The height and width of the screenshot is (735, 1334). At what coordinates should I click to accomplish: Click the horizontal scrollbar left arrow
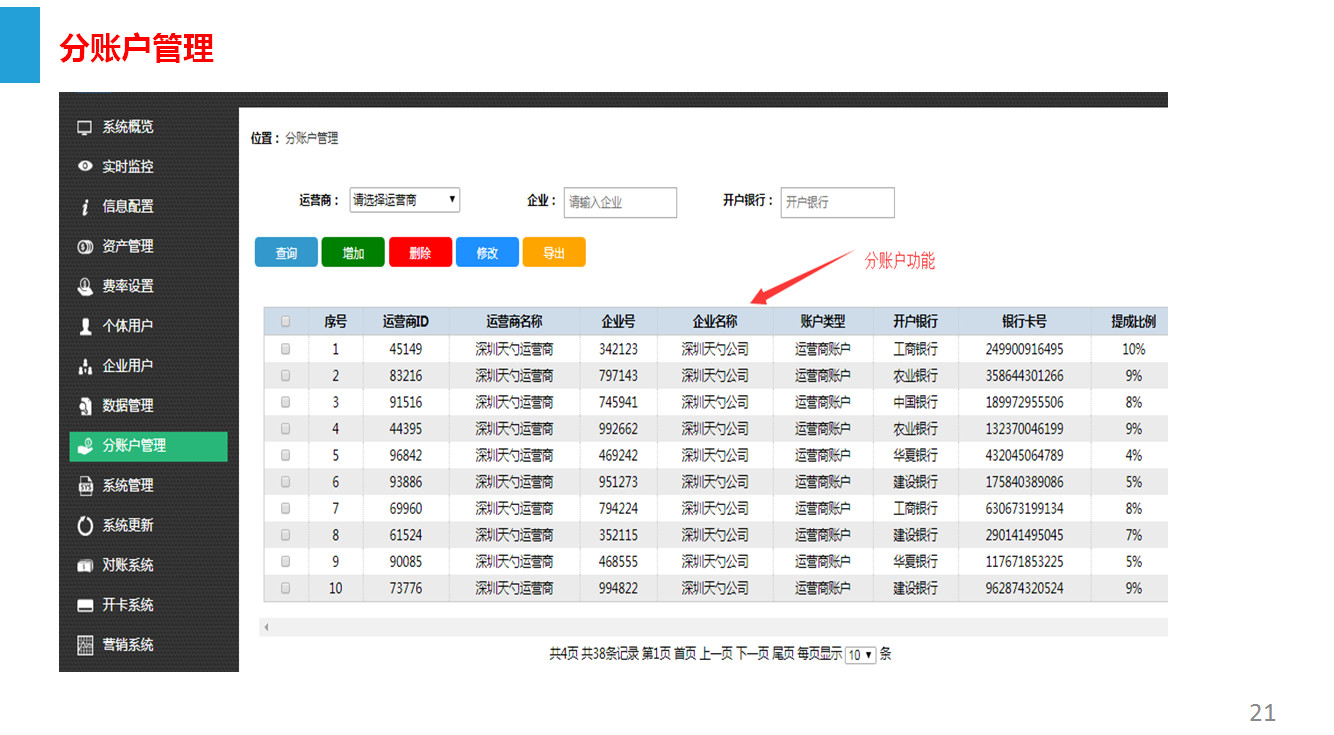tap(267, 627)
